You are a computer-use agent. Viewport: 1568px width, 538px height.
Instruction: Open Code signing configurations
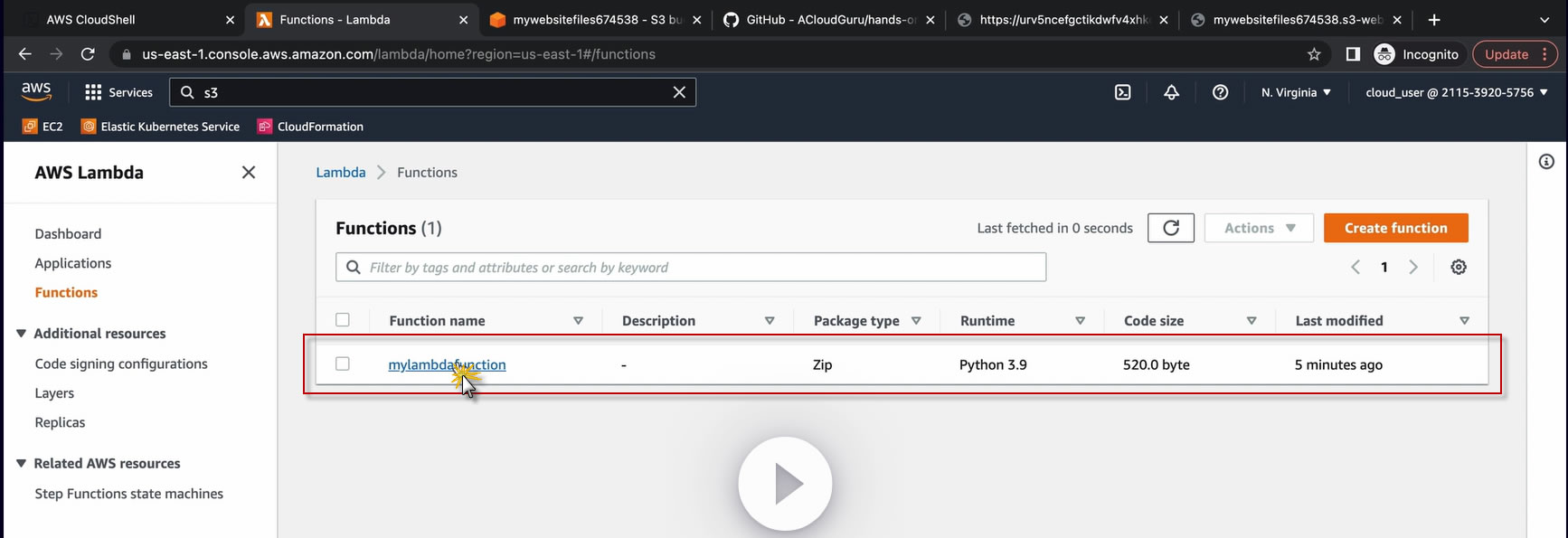pyautogui.click(x=121, y=363)
